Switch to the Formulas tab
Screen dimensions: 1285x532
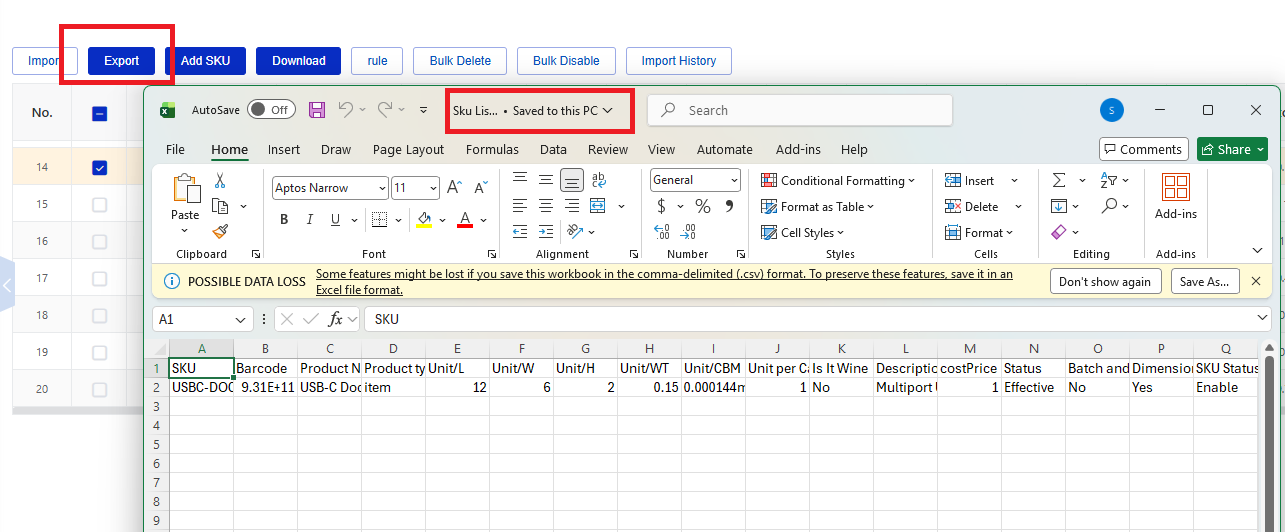tap(492, 149)
